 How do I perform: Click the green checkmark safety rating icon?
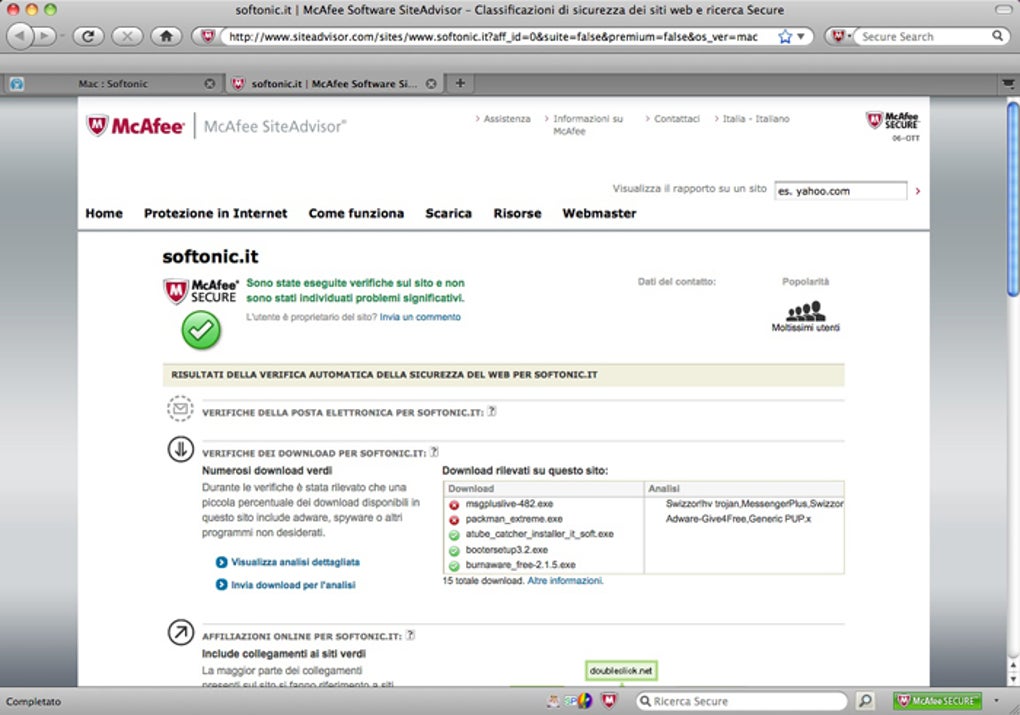[201, 331]
